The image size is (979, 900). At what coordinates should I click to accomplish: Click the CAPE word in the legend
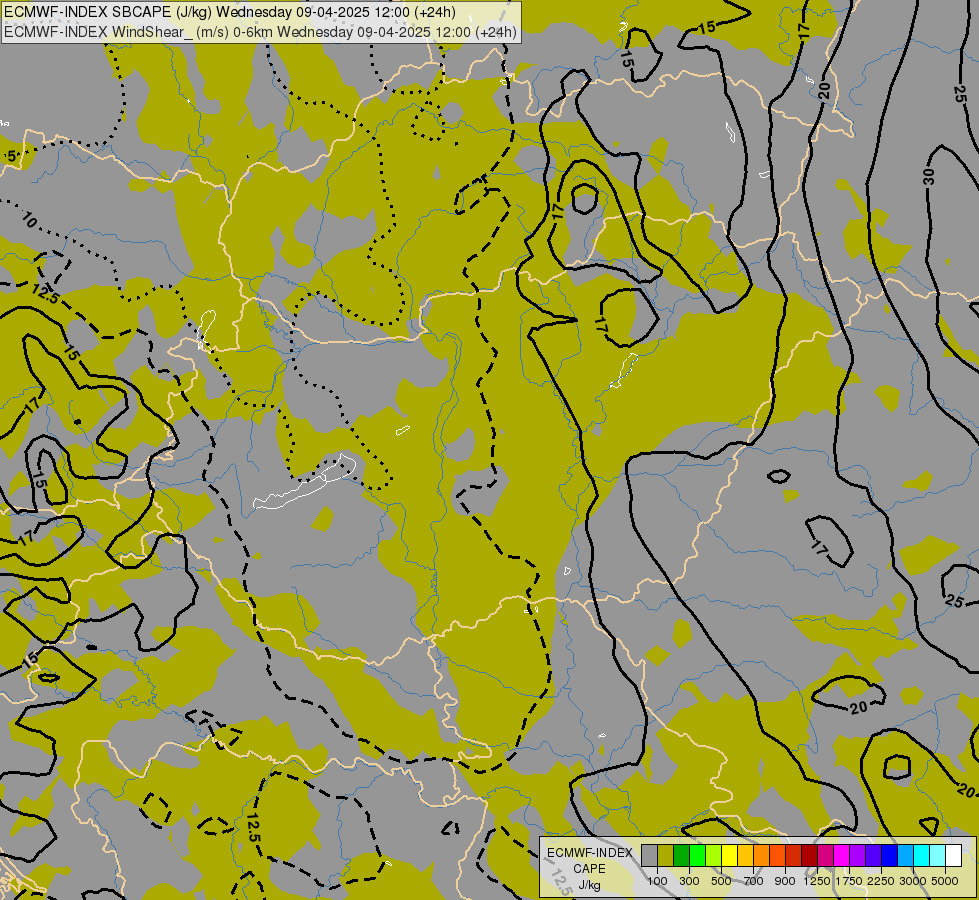tap(589, 869)
